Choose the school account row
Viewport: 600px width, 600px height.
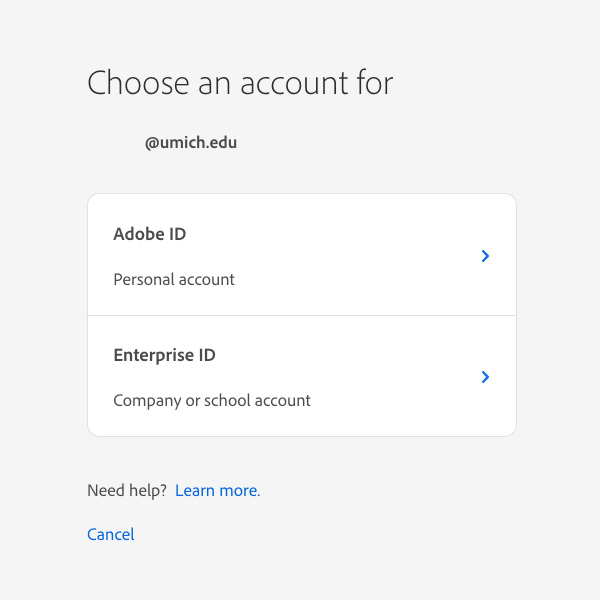(x=302, y=376)
